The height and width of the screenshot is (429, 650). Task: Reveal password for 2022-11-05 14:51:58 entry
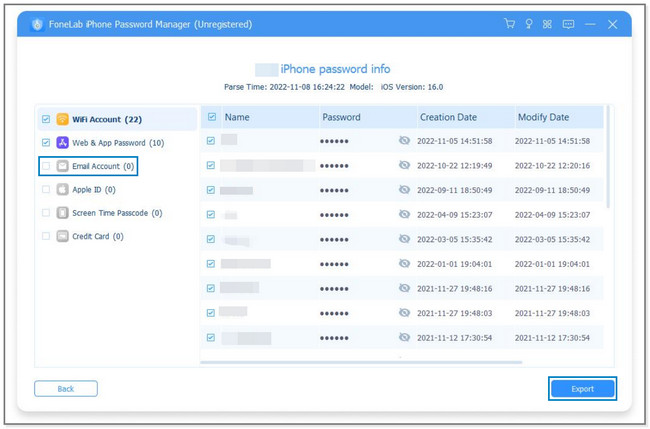click(x=404, y=141)
